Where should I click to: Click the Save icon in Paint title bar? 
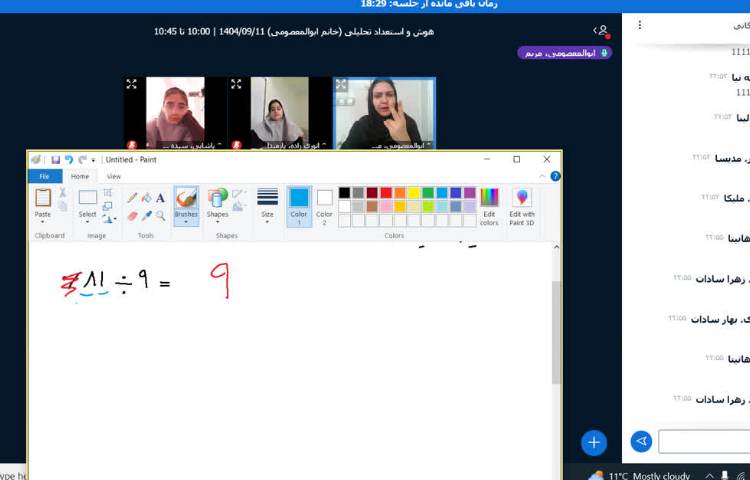55,160
